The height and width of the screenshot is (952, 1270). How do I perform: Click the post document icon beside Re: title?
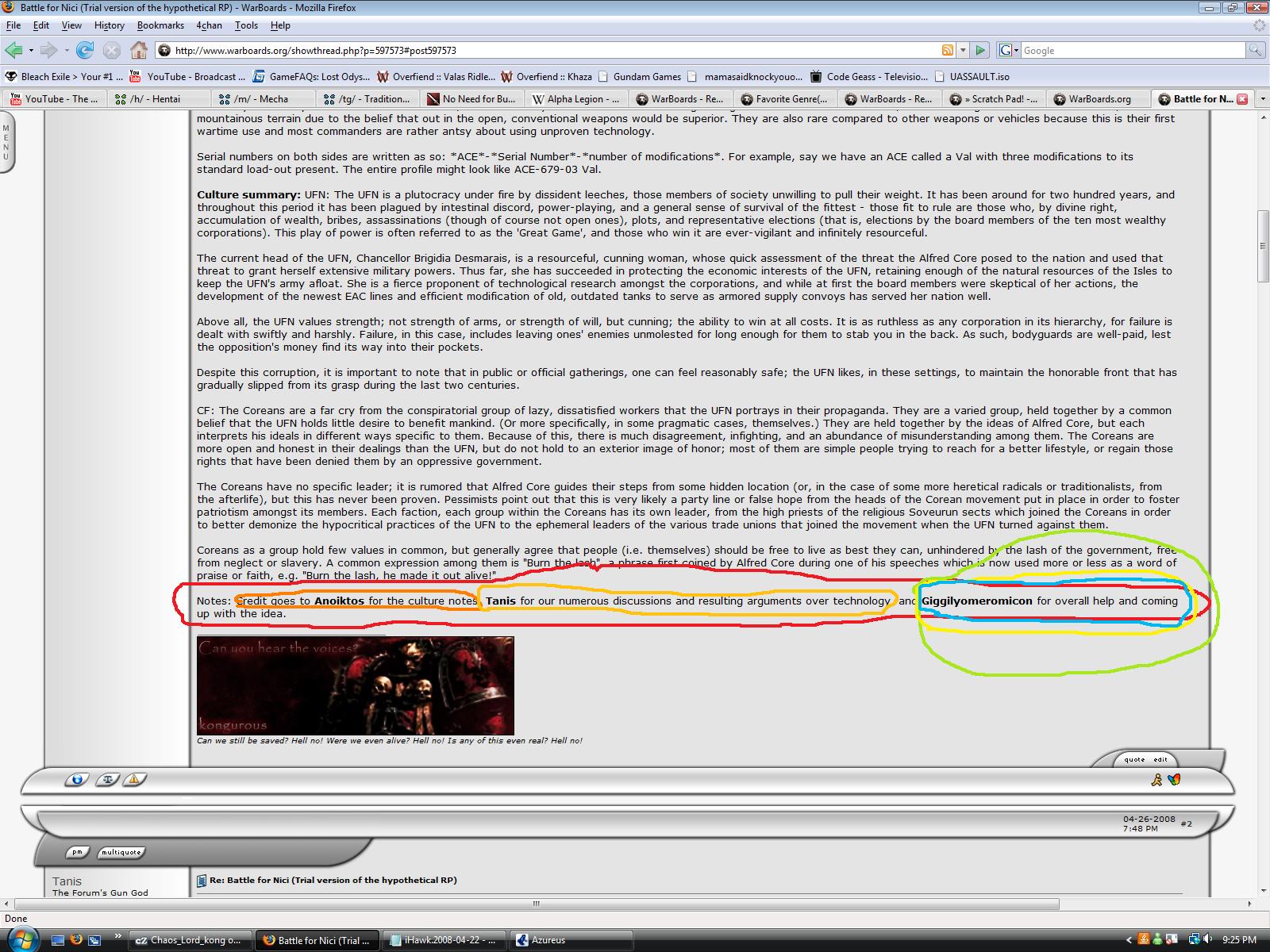tap(202, 880)
